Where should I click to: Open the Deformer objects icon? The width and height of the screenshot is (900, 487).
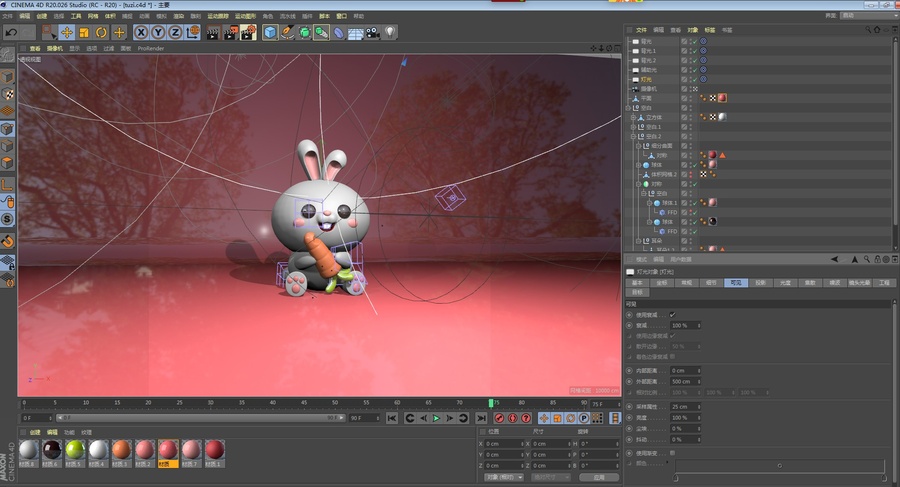(x=339, y=33)
